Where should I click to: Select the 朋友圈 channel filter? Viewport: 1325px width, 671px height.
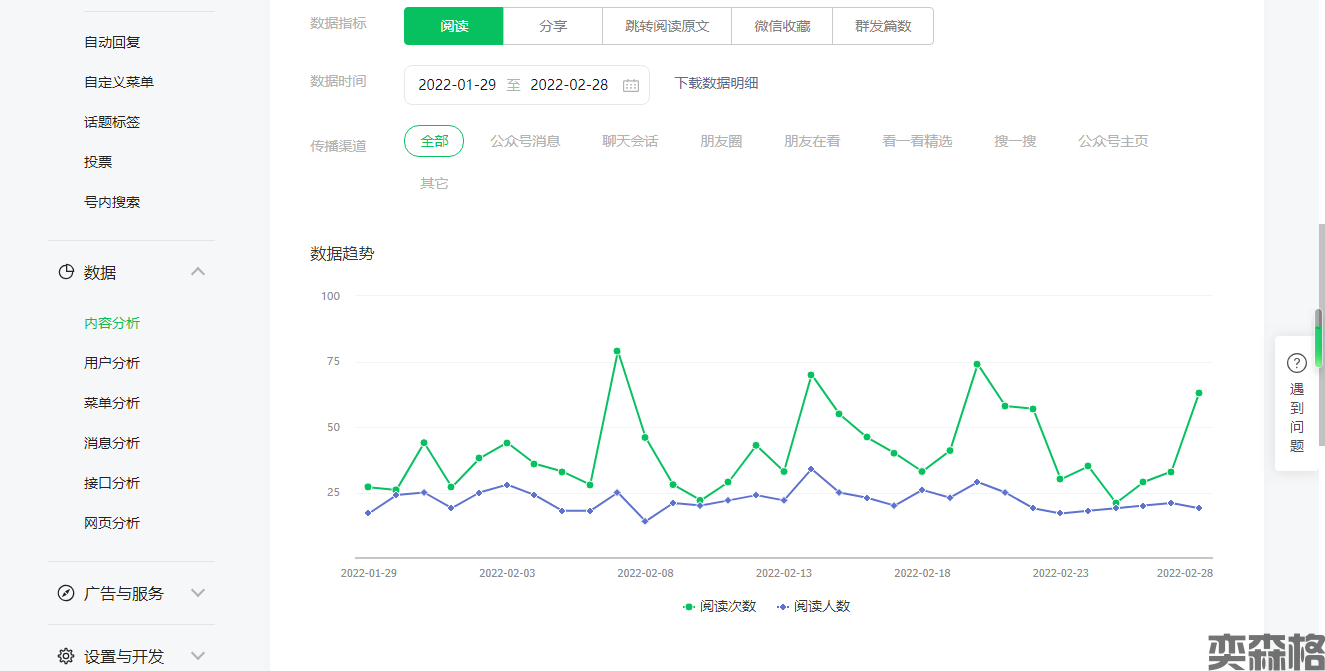coord(721,141)
